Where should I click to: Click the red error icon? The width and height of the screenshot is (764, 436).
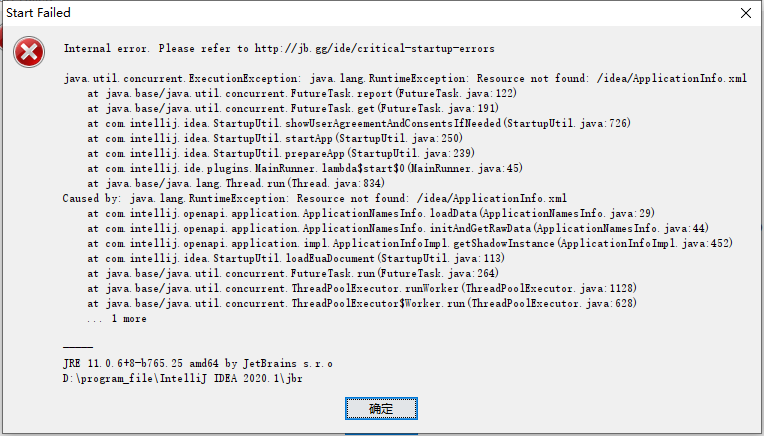pyautogui.click(x=29, y=52)
